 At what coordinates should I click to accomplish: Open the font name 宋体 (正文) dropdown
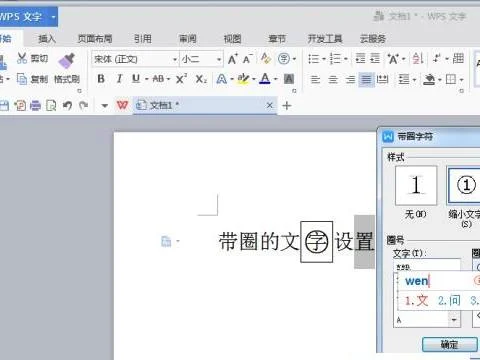pos(175,60)
